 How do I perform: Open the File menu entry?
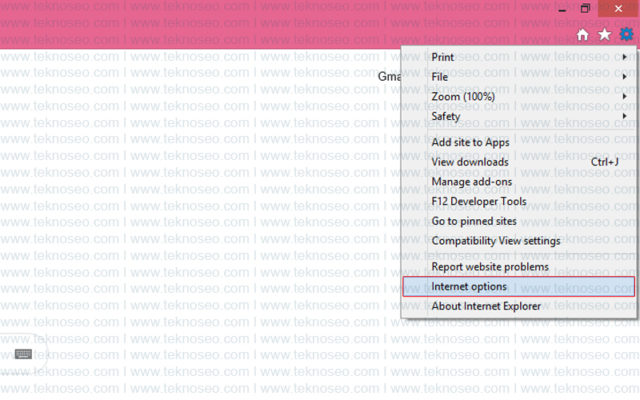[x=518, y=77]
